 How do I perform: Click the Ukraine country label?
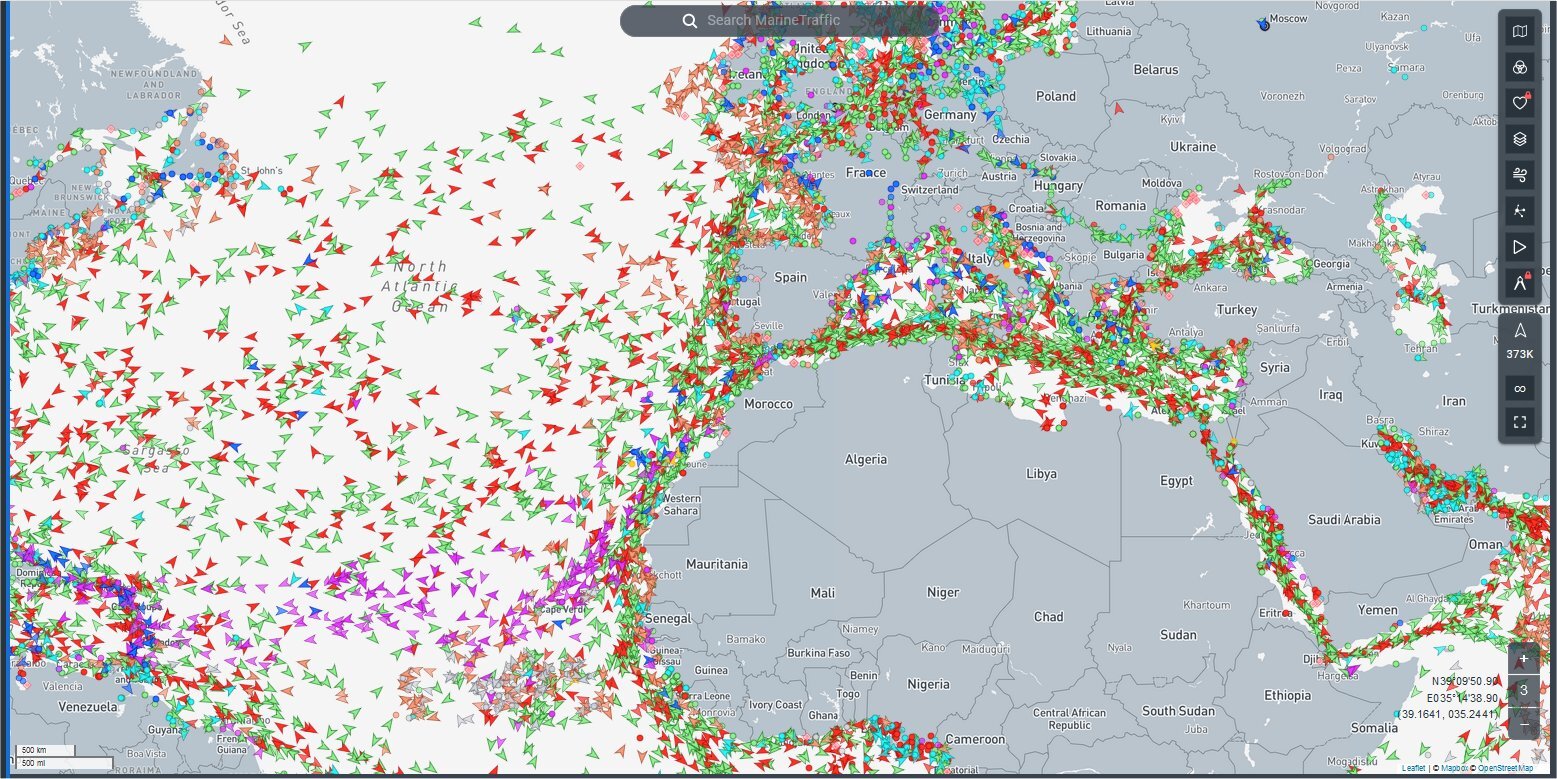[1193, 147]
